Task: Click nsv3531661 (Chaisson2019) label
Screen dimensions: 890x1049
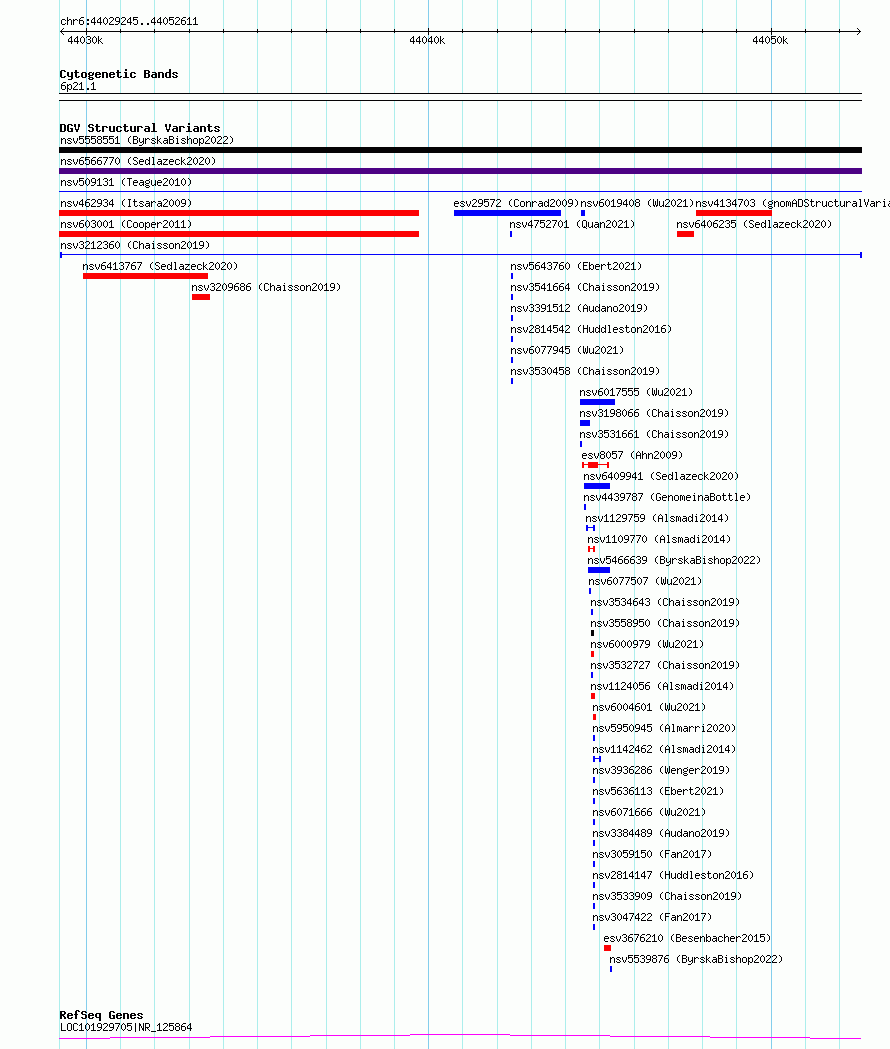Action: (654, 434)
